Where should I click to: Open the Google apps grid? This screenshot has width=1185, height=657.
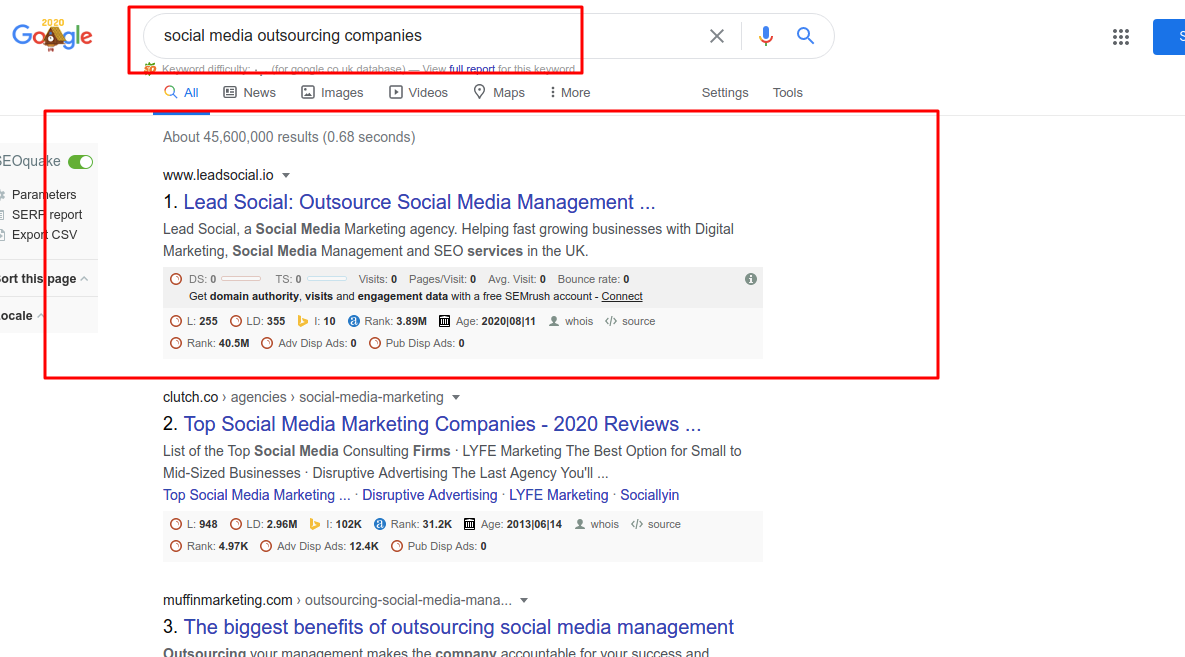pos(1121,37)
